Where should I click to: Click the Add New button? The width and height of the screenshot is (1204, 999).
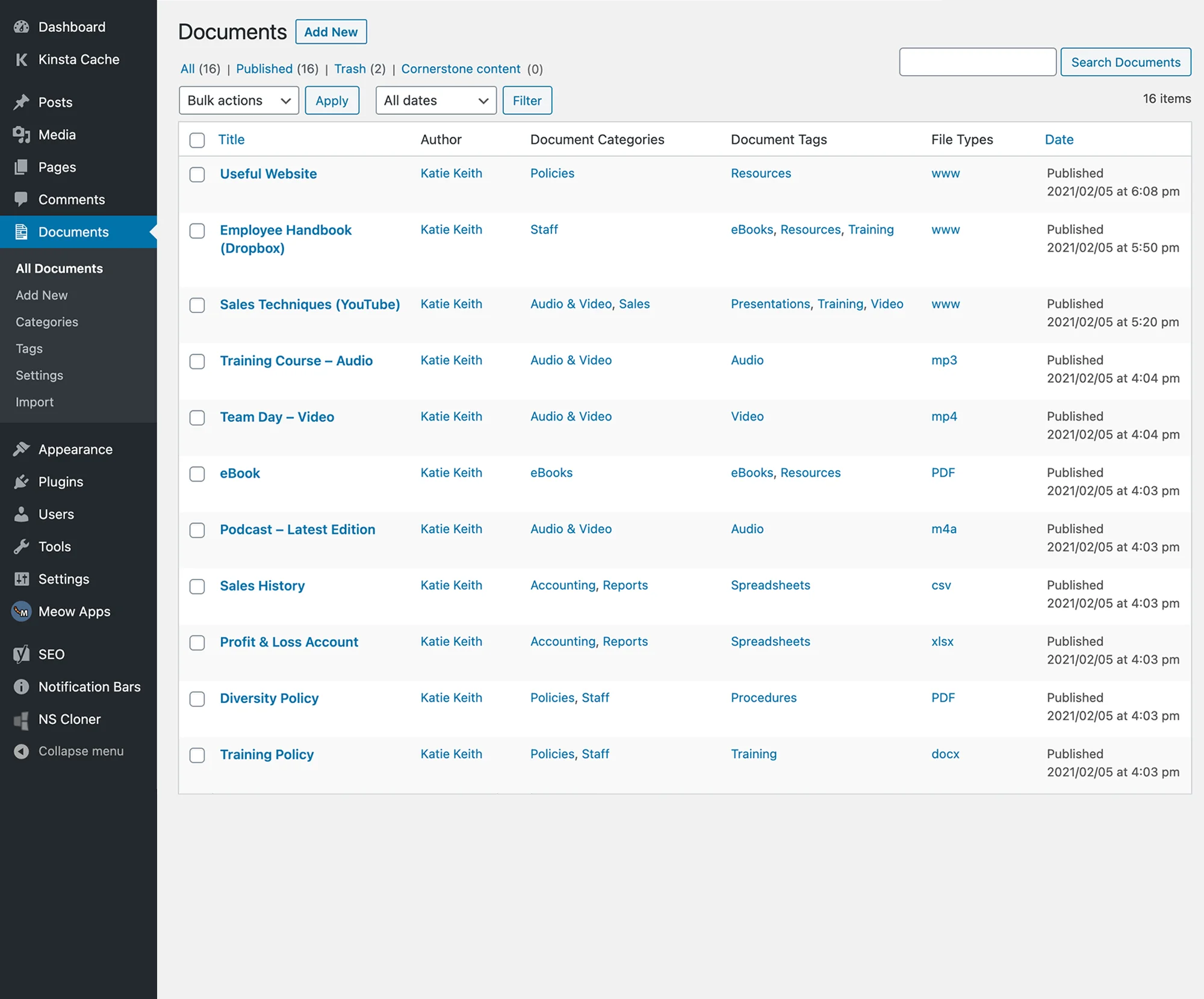pos(330,32)
